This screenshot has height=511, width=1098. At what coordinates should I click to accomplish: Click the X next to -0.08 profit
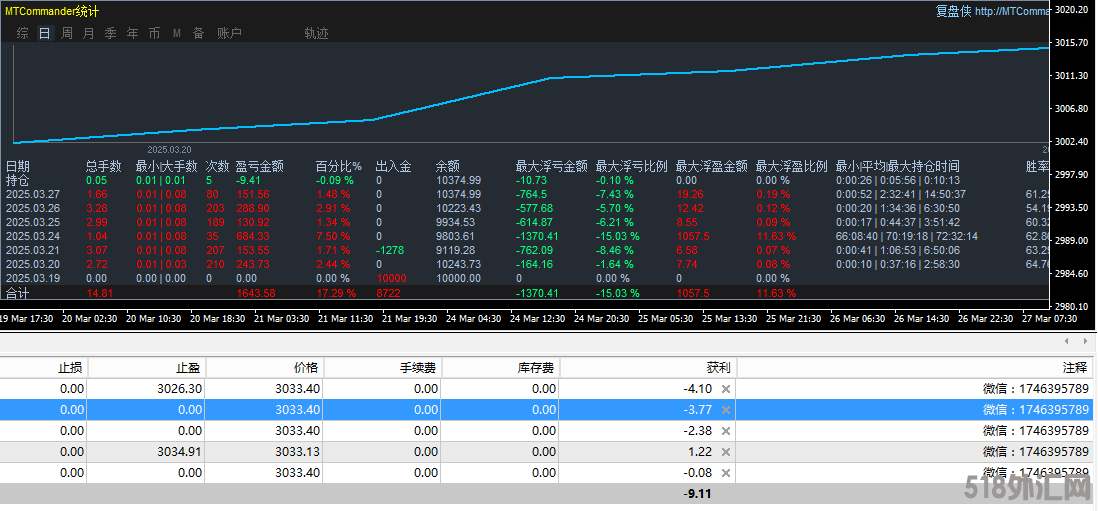[726, 472]
